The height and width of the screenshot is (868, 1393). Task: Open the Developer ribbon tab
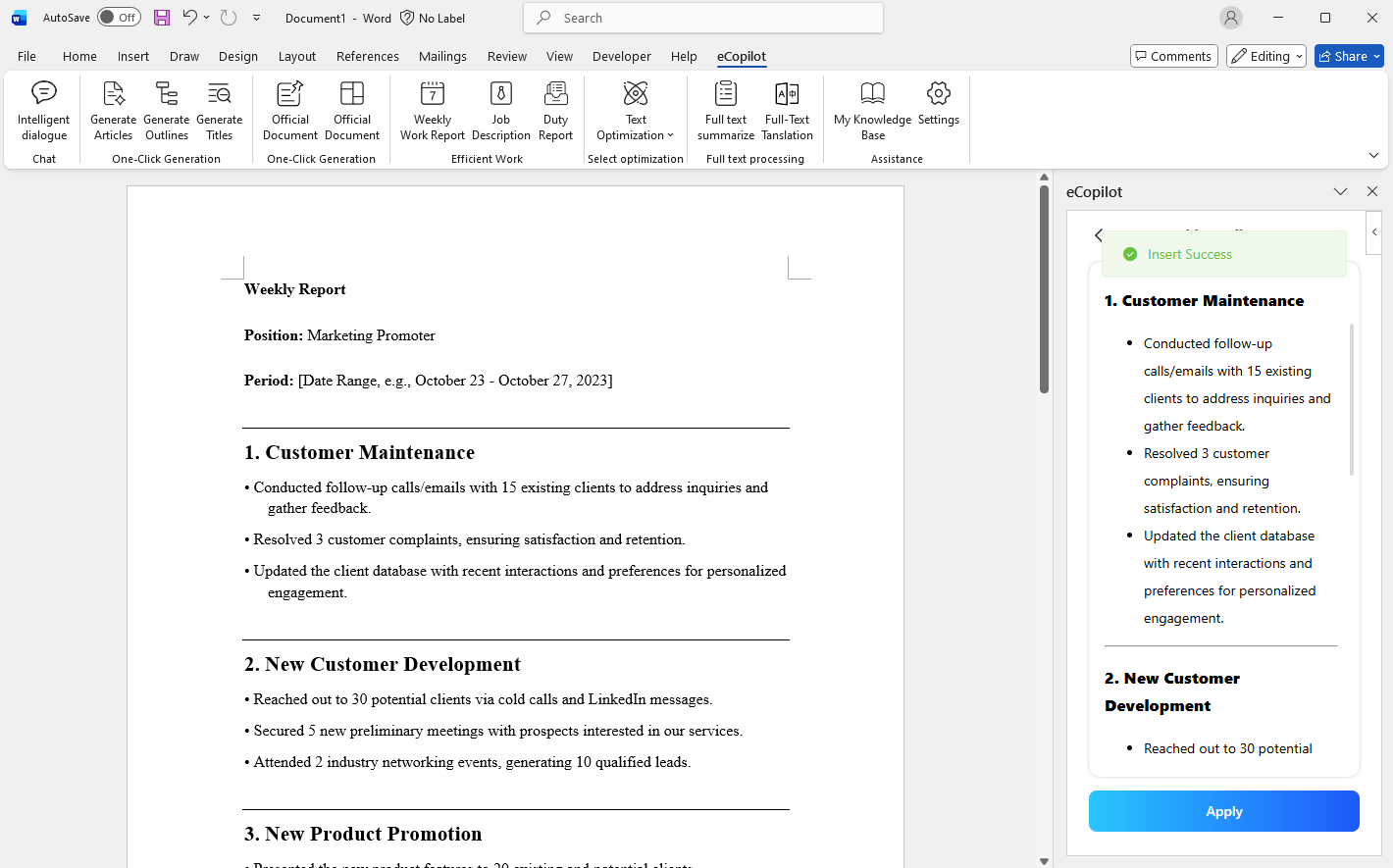click(x=621, y=57)
